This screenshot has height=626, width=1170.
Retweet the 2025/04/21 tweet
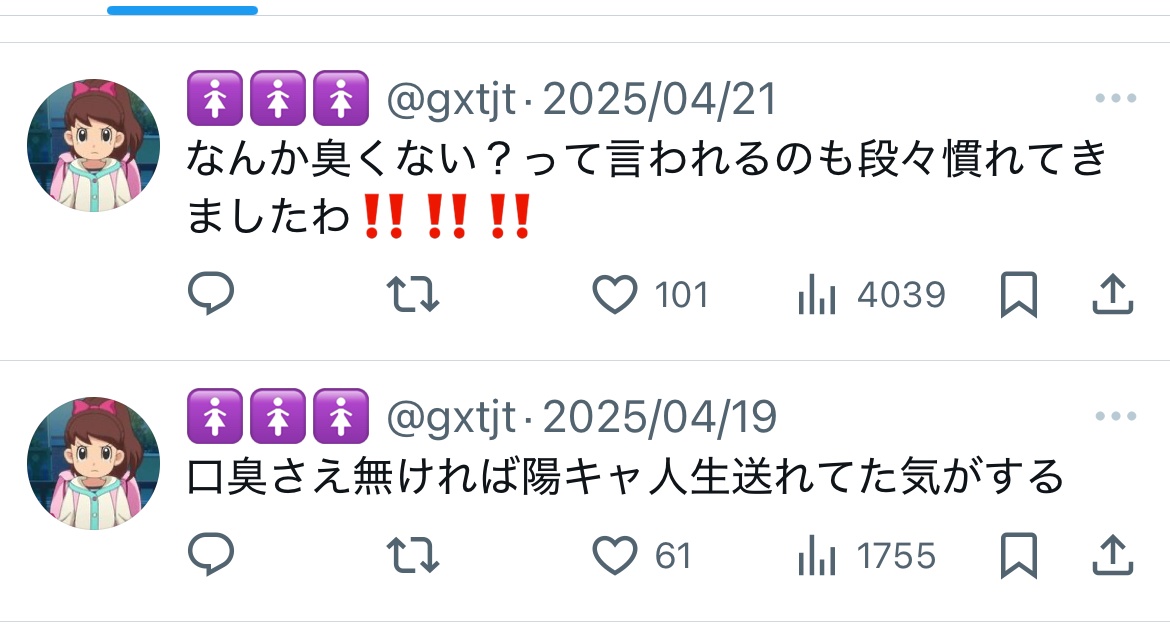pyautogui.click(x=413, y=293)
